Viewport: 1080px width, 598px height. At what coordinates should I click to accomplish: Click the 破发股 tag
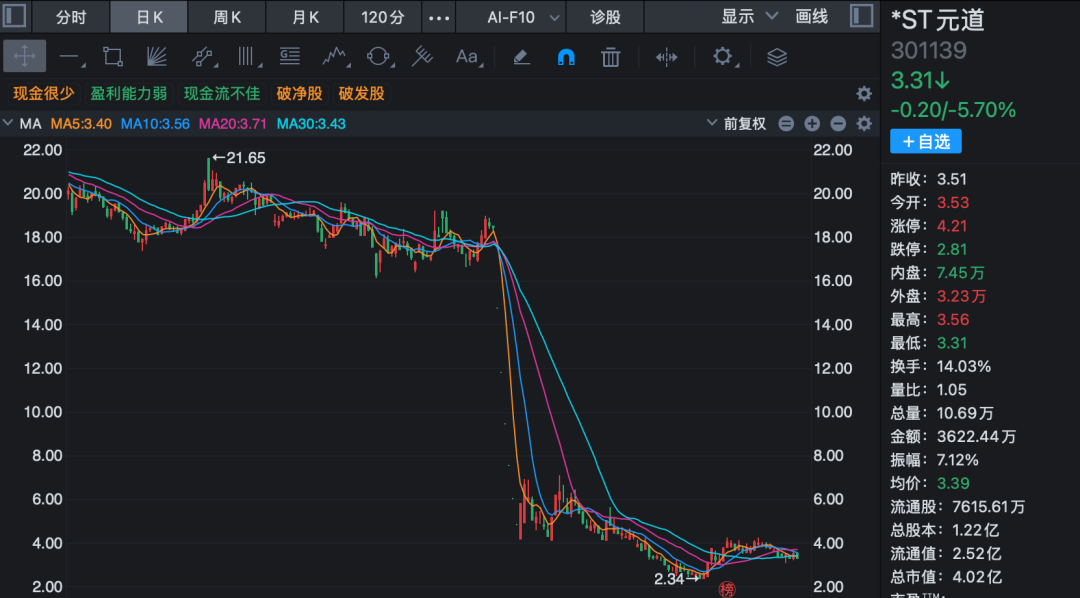[x=362, y=94]
